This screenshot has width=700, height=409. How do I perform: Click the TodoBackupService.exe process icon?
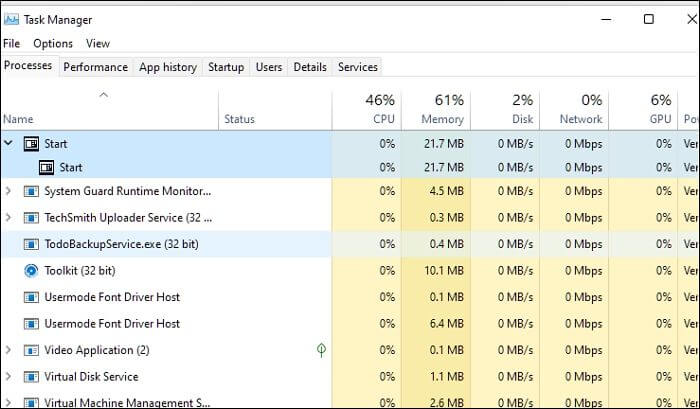tap(30, 243)
